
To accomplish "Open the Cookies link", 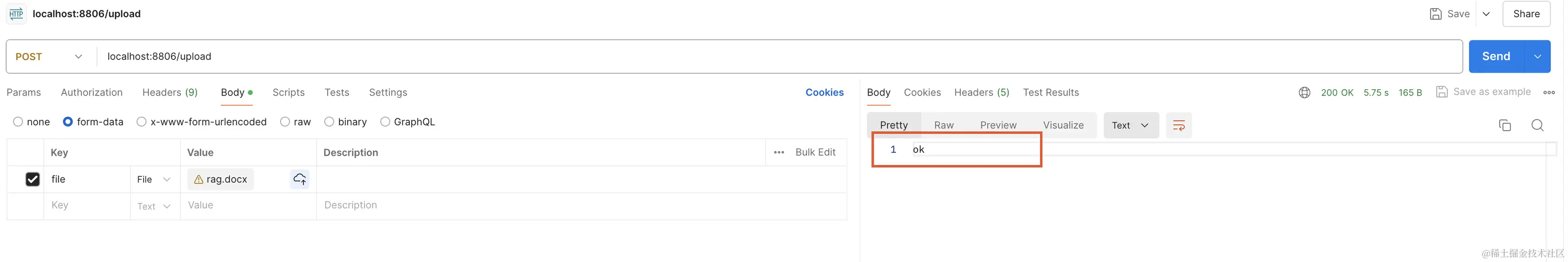I will [x=824, y=93].
